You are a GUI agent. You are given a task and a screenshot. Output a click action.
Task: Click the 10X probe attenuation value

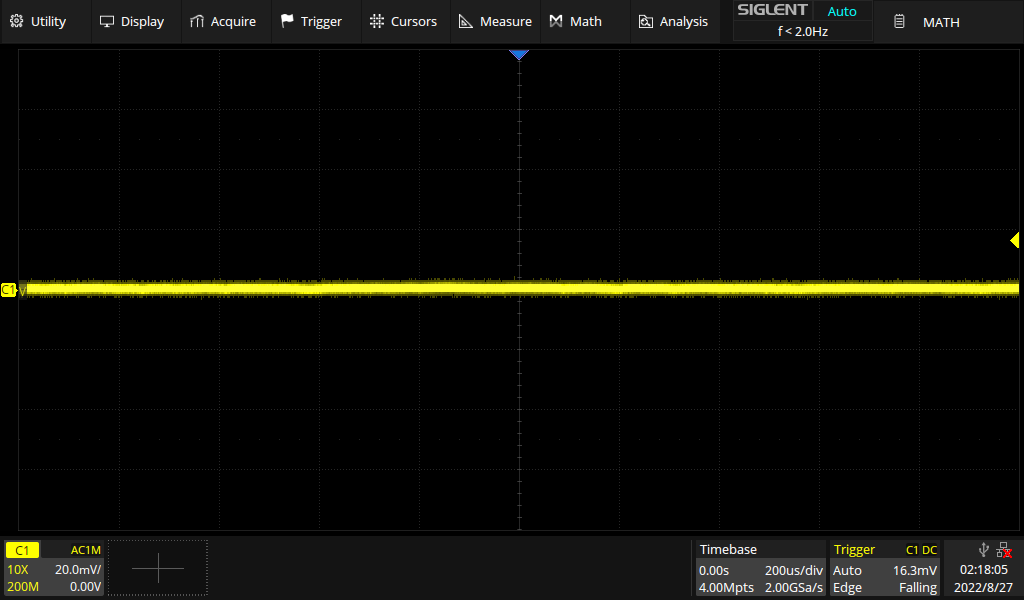coord(18,569)
